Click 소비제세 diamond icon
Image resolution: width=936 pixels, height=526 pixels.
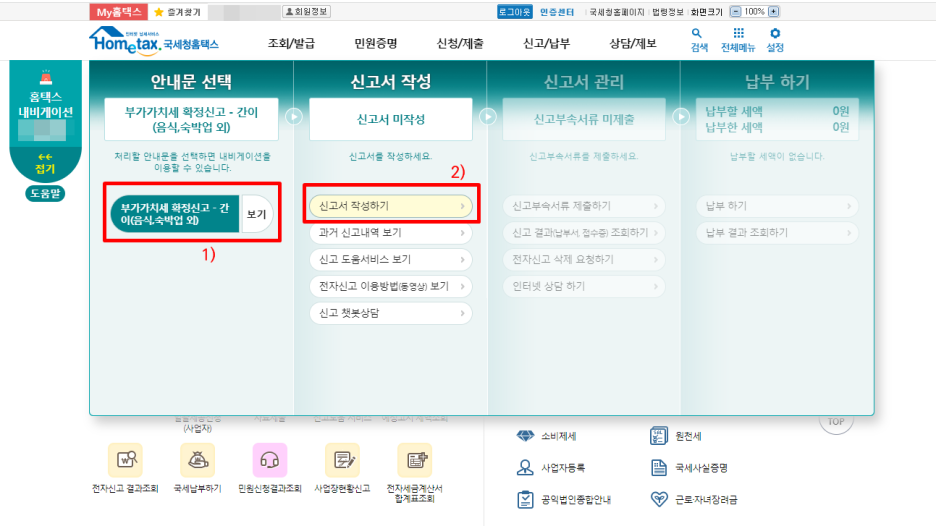525,436
